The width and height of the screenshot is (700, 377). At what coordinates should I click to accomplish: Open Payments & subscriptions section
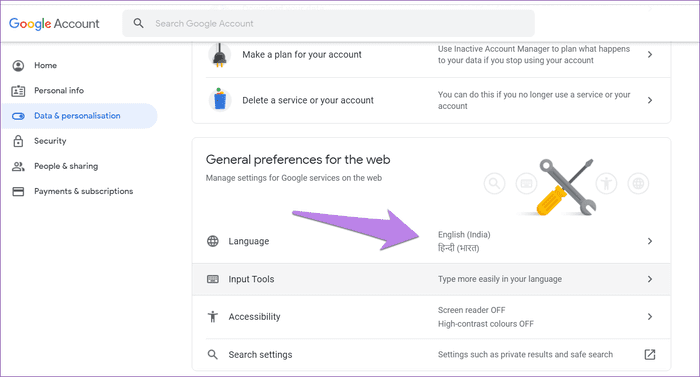(83, 191)
